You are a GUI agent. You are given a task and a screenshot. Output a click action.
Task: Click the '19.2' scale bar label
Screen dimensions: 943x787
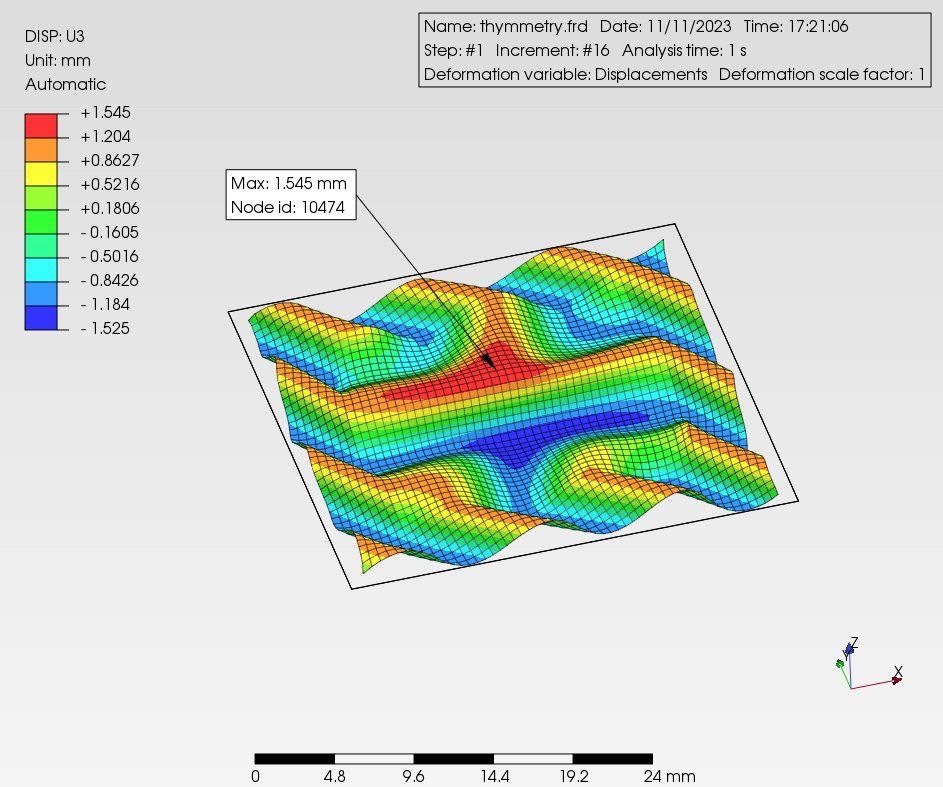574,776
